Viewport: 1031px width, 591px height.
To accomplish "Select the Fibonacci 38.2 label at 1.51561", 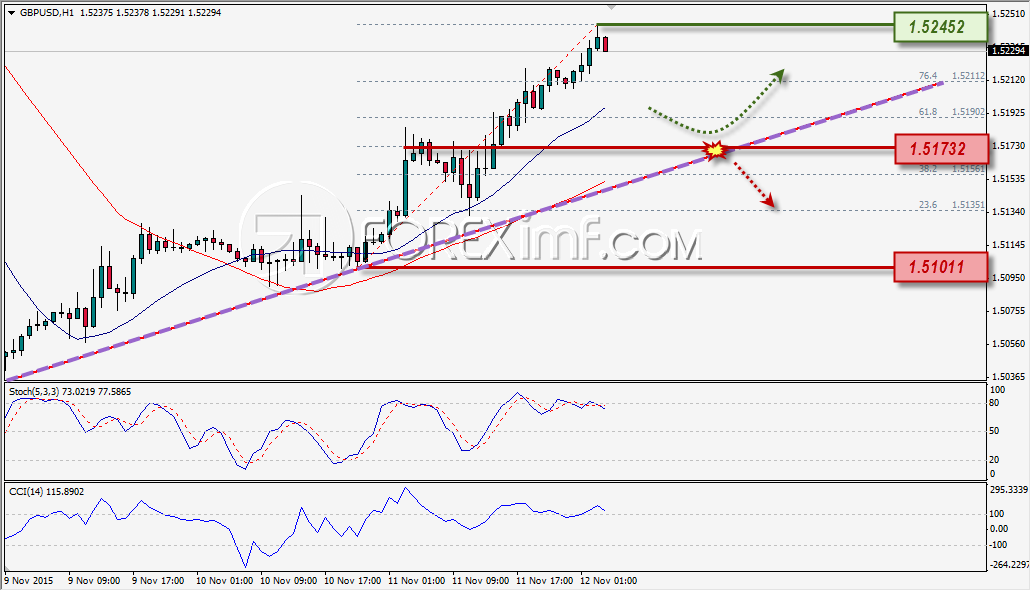I will (951, 169).
